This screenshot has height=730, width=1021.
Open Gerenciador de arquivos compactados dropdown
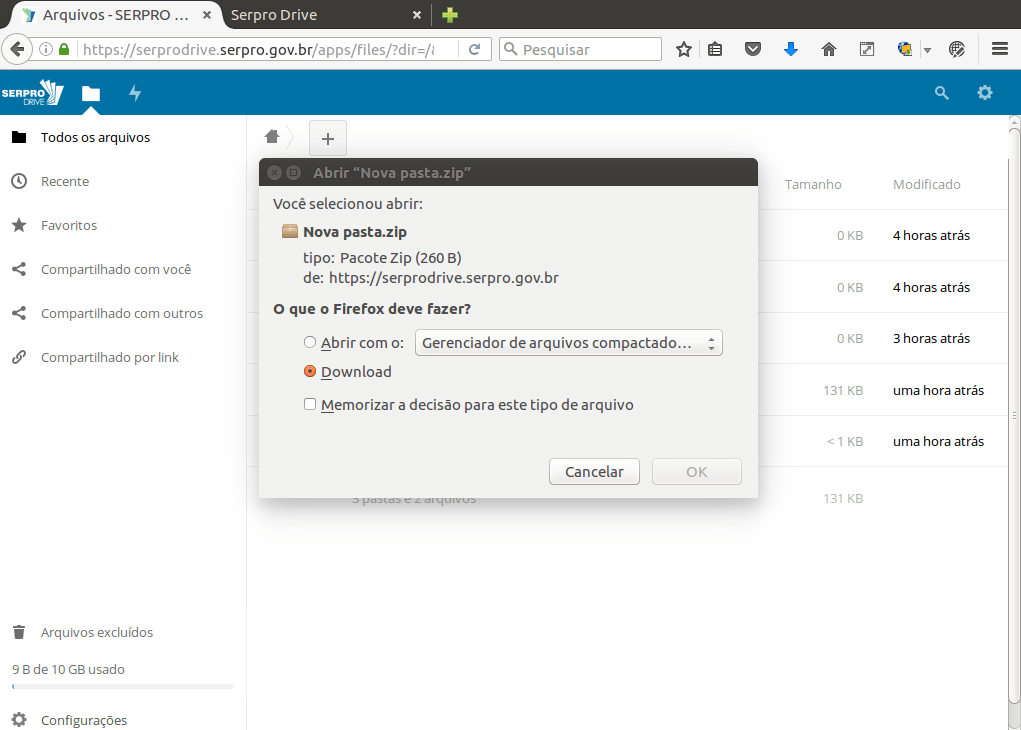tap(568, 343)
